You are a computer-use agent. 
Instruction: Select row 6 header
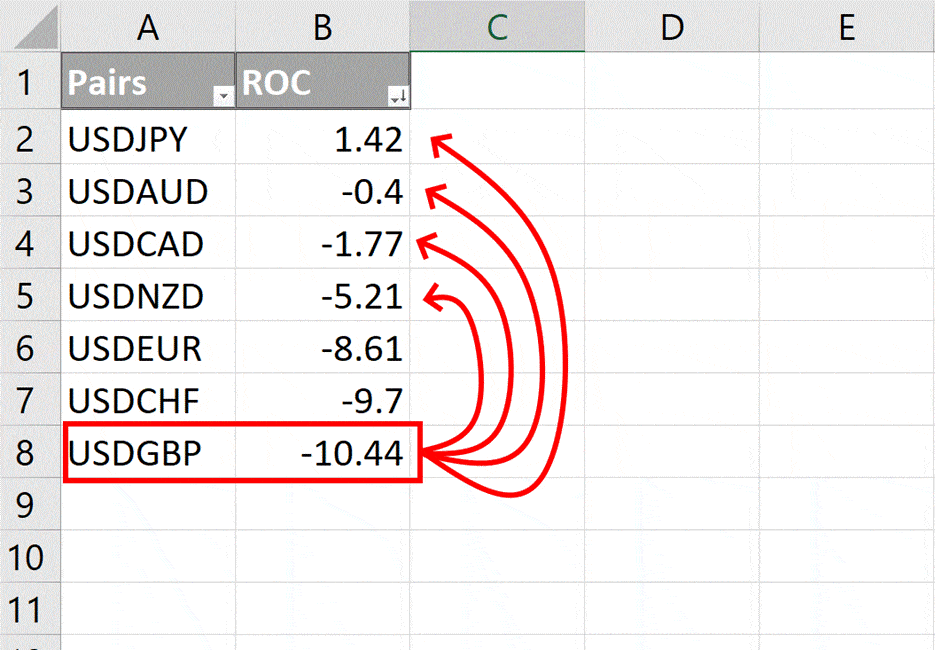pyautogui.click(x=30, y=347)
